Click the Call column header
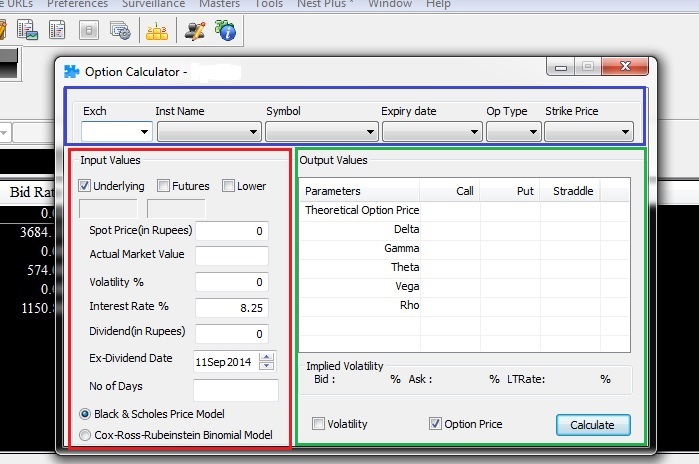The image size is (699, 464). click(450, 191)
